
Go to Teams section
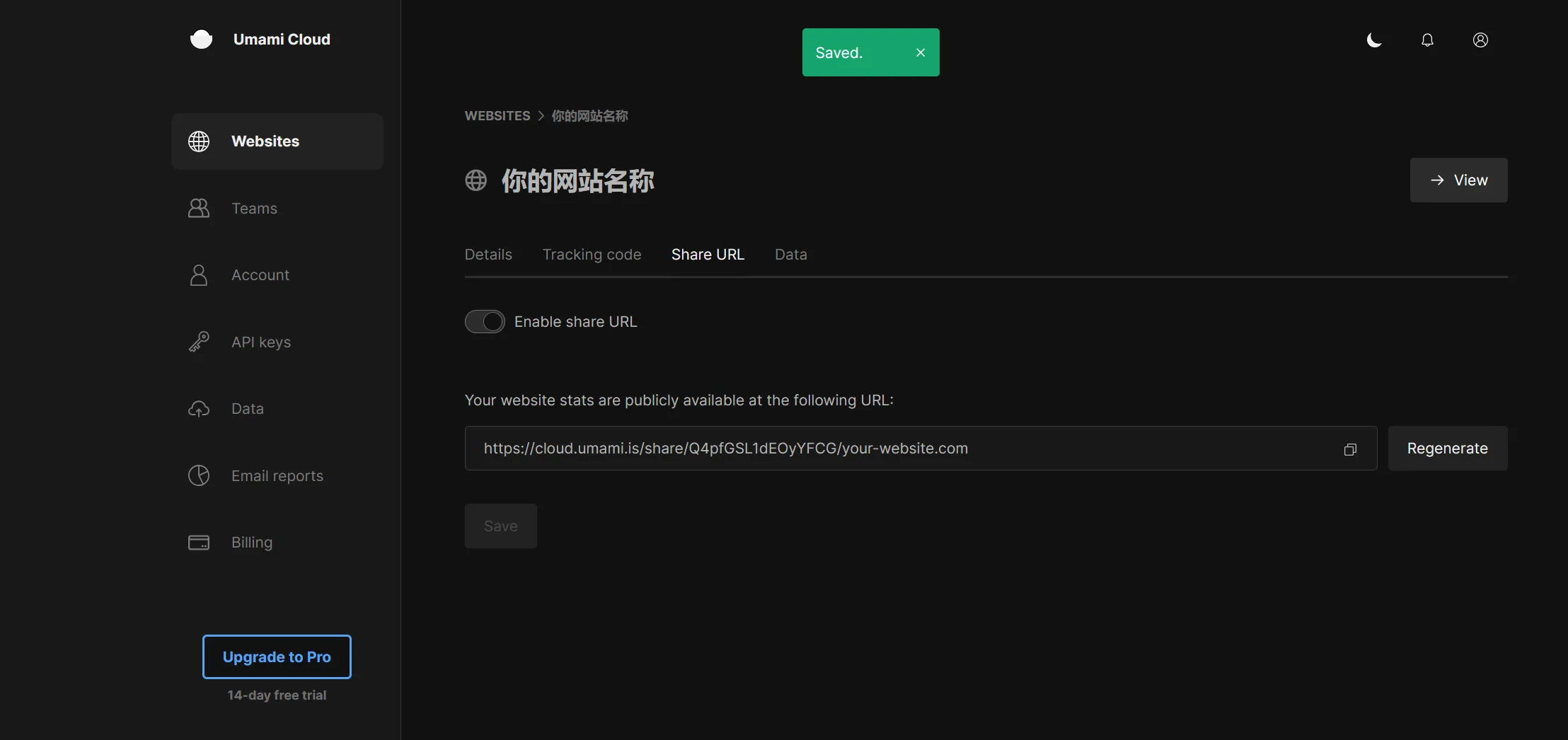tap(254, 209)
